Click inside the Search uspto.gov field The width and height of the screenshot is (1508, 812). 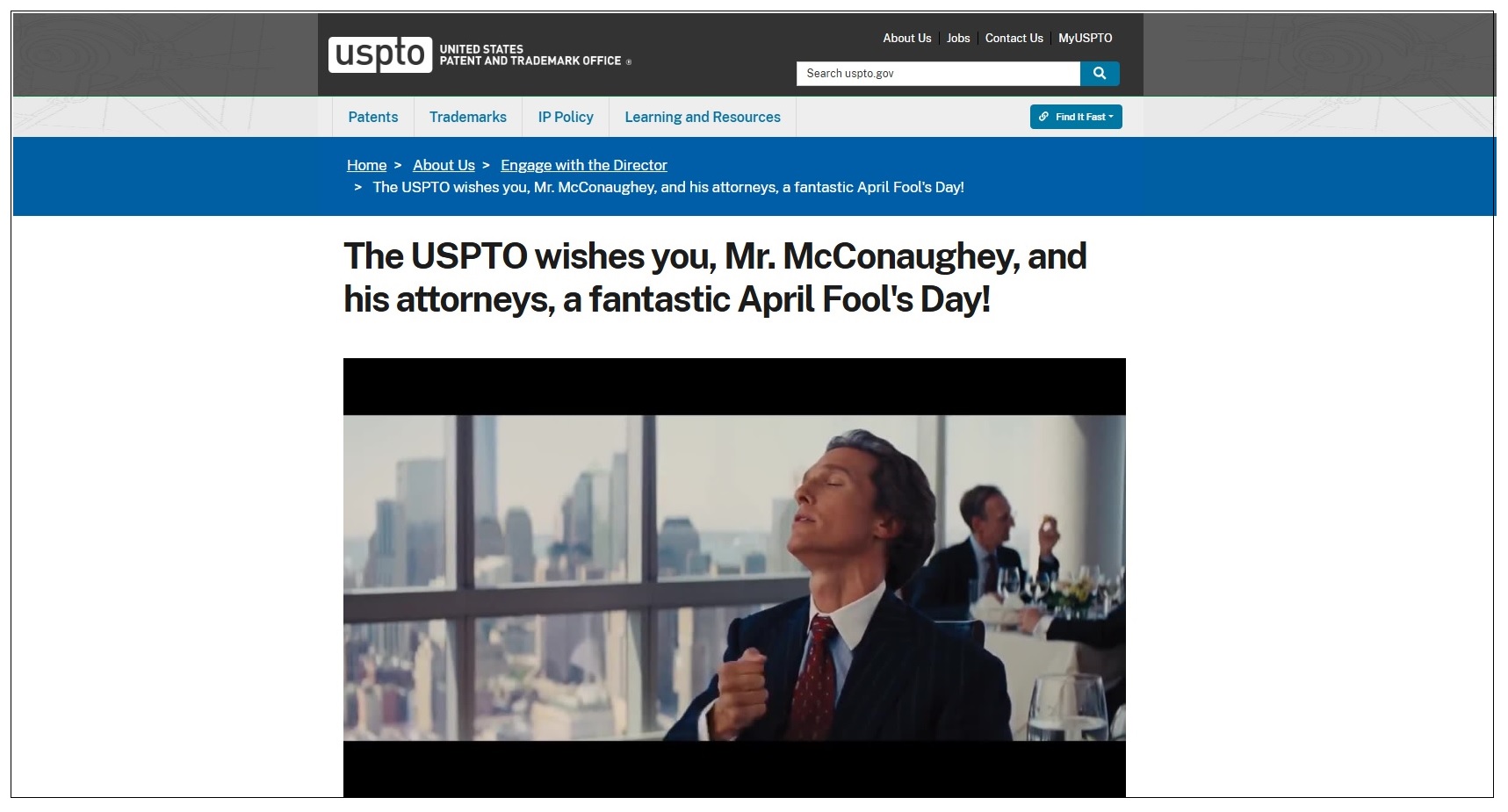pyautogui.click(x=938, y=74)
